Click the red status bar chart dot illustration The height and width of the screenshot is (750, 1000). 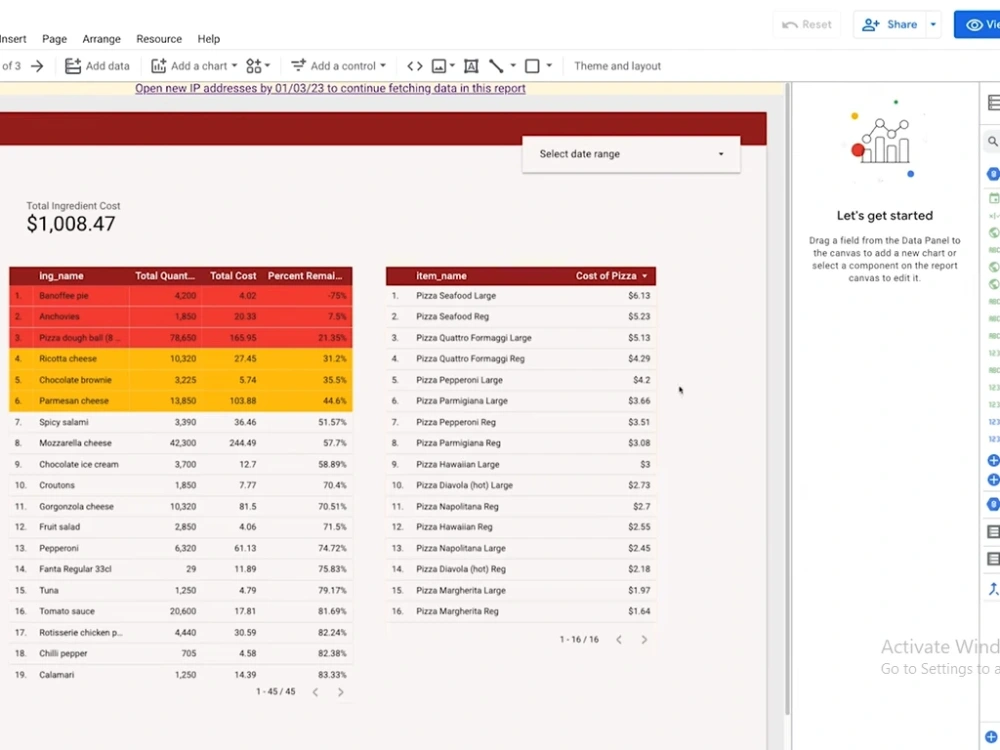[858, 150]
